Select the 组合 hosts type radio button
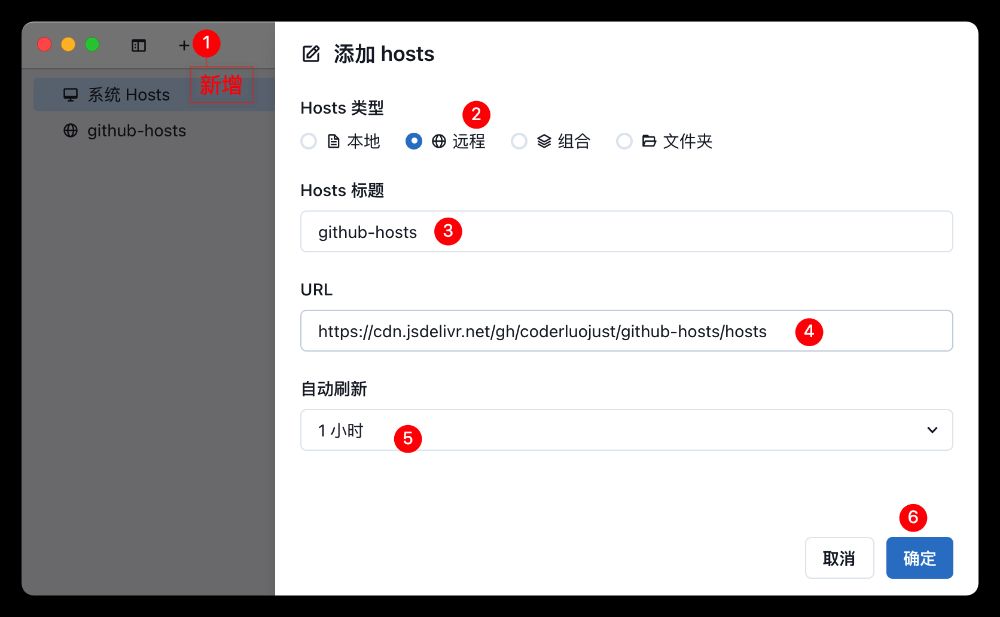 point(519,141)
